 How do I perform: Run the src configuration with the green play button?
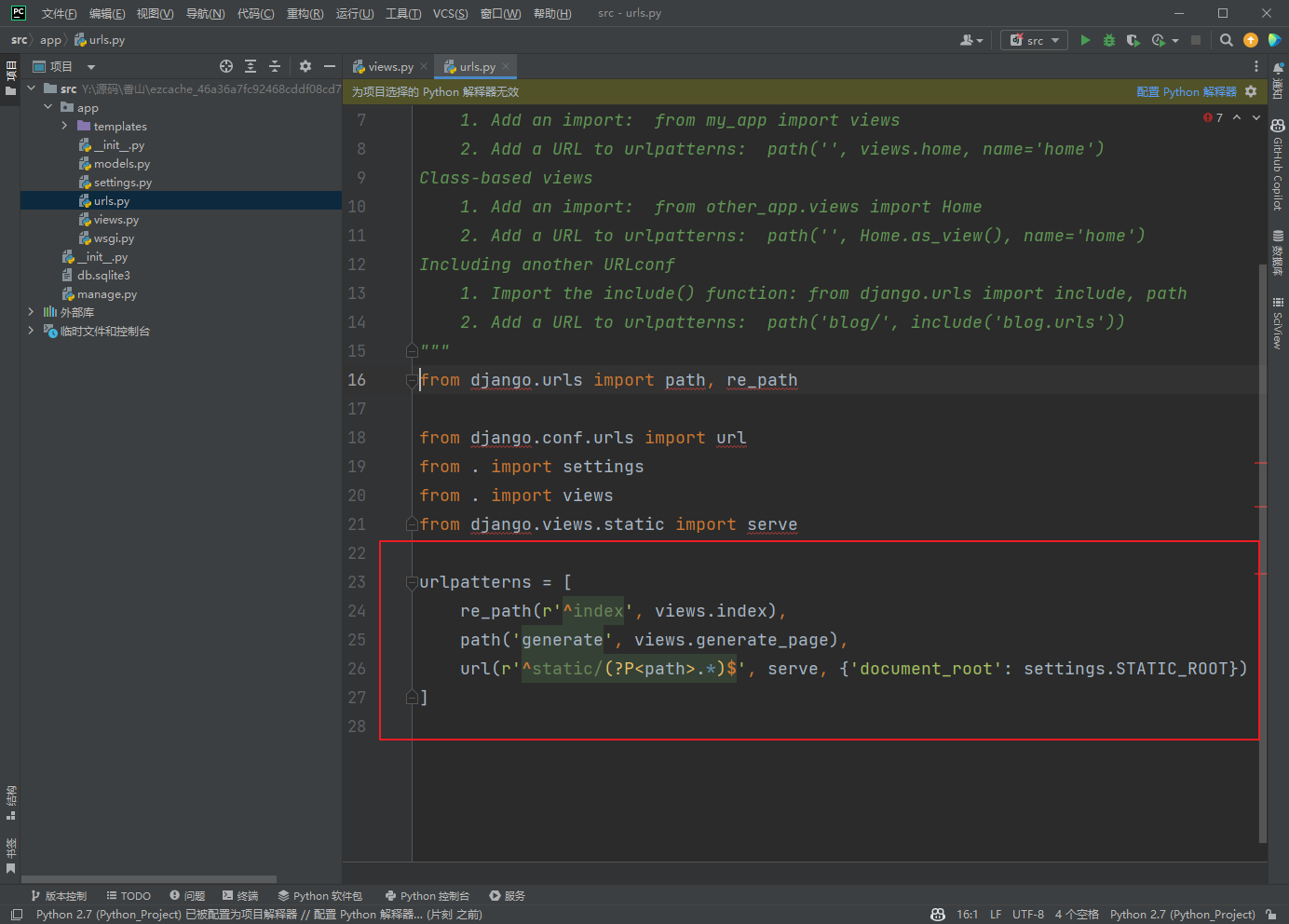[x=1085, y=40]
